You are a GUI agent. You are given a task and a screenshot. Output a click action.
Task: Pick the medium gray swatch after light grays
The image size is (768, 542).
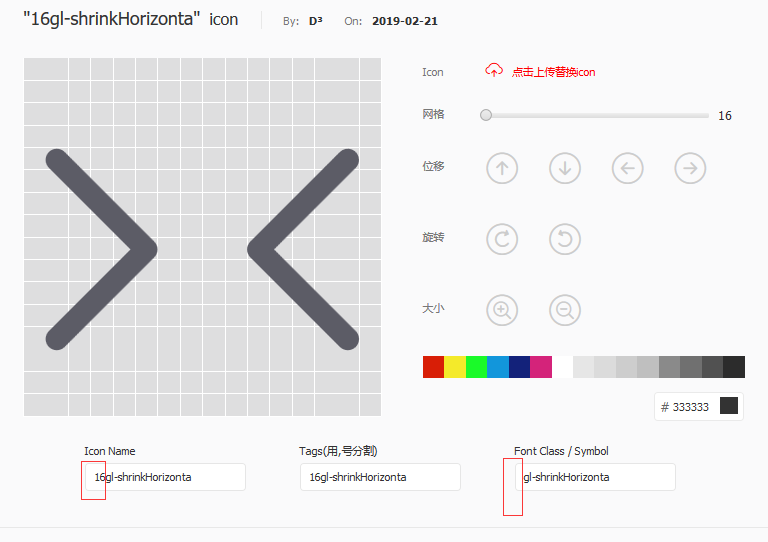670,367
